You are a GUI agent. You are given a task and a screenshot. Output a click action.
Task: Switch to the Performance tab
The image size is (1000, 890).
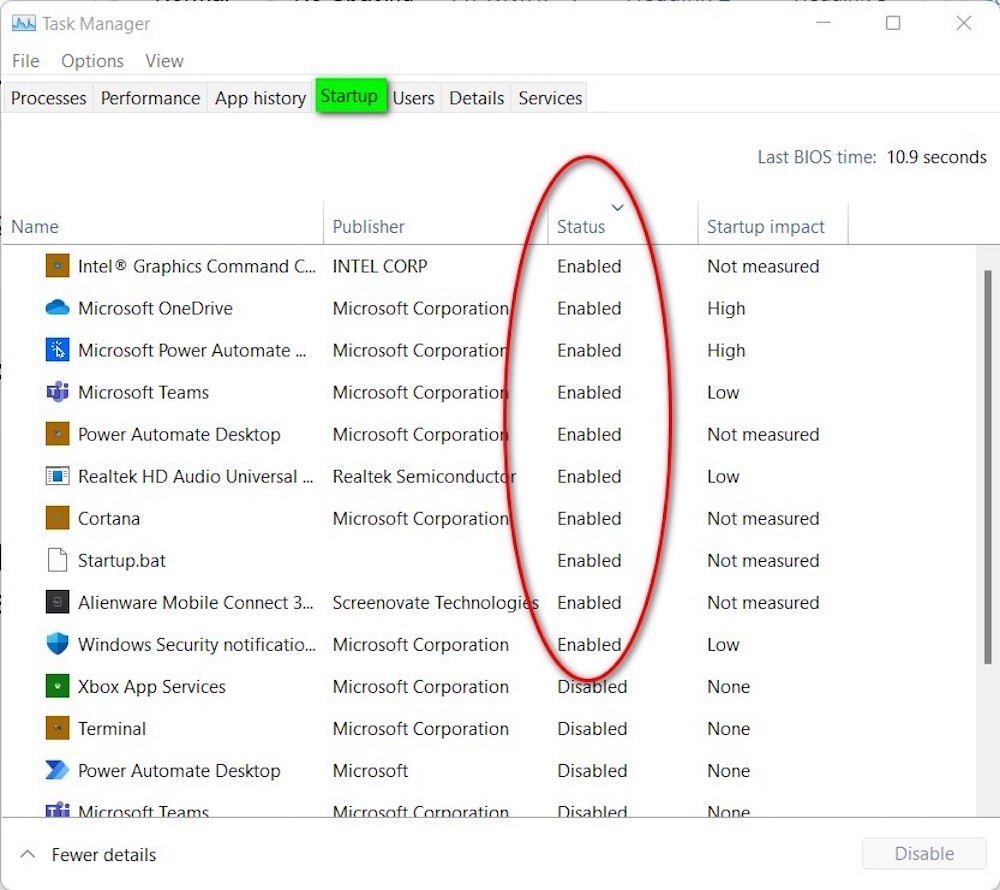(150, 97)
